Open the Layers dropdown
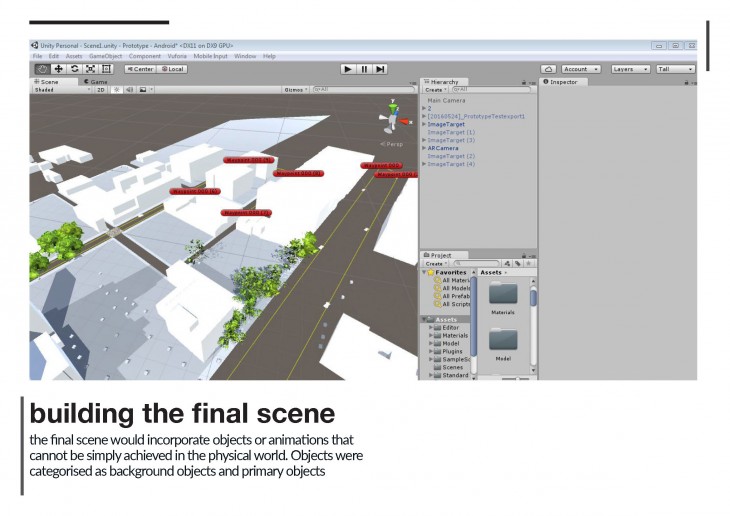Viewport: 730px width, 516px height. point(629,69)
